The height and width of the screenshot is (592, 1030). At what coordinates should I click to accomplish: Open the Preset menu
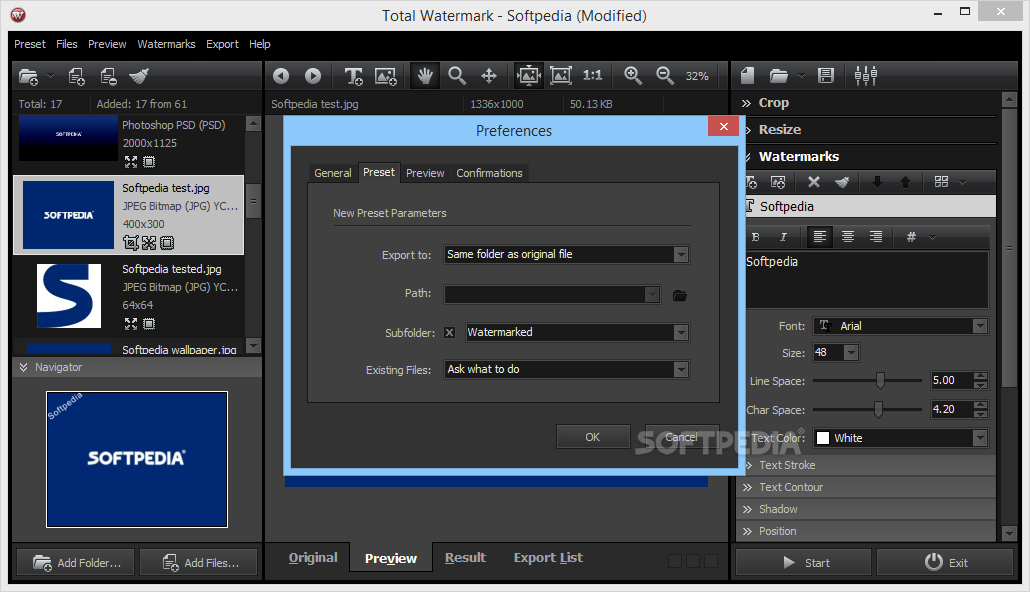(30, 44)
